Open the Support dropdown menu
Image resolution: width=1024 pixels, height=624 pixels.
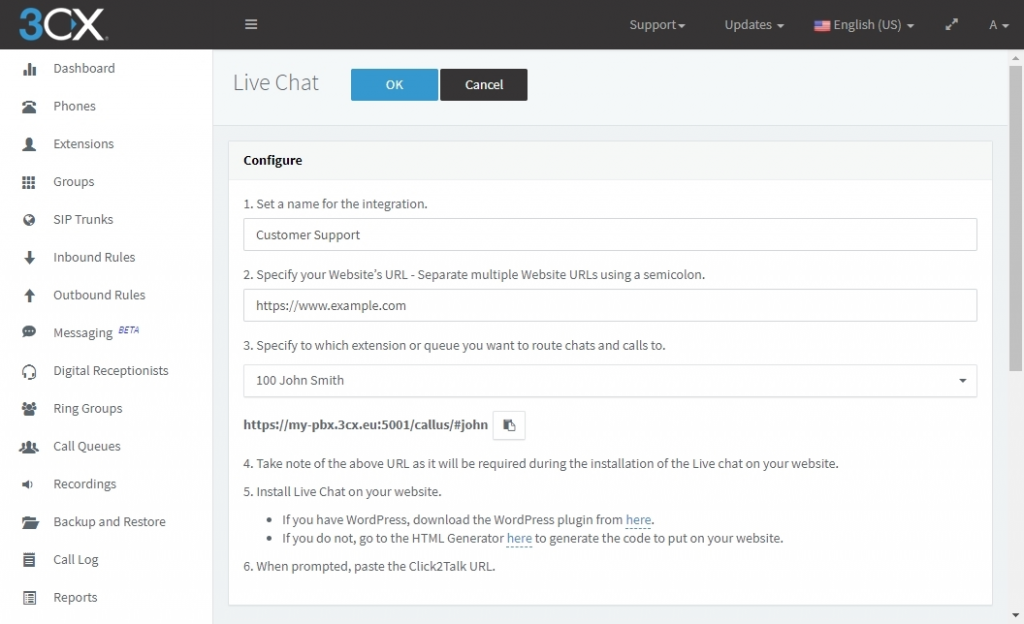(x=657, y=25)
